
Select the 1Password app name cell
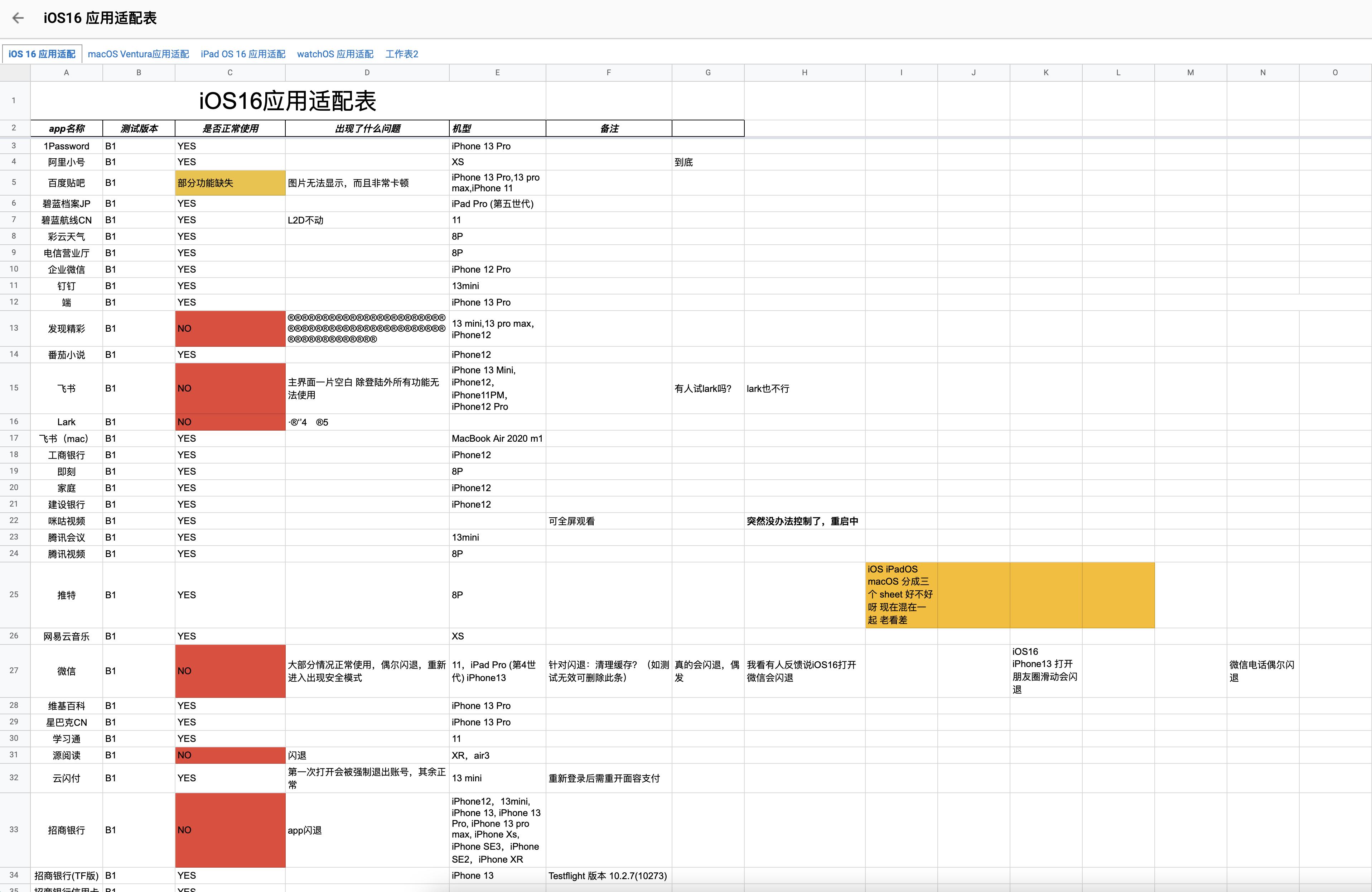[66, 147]
